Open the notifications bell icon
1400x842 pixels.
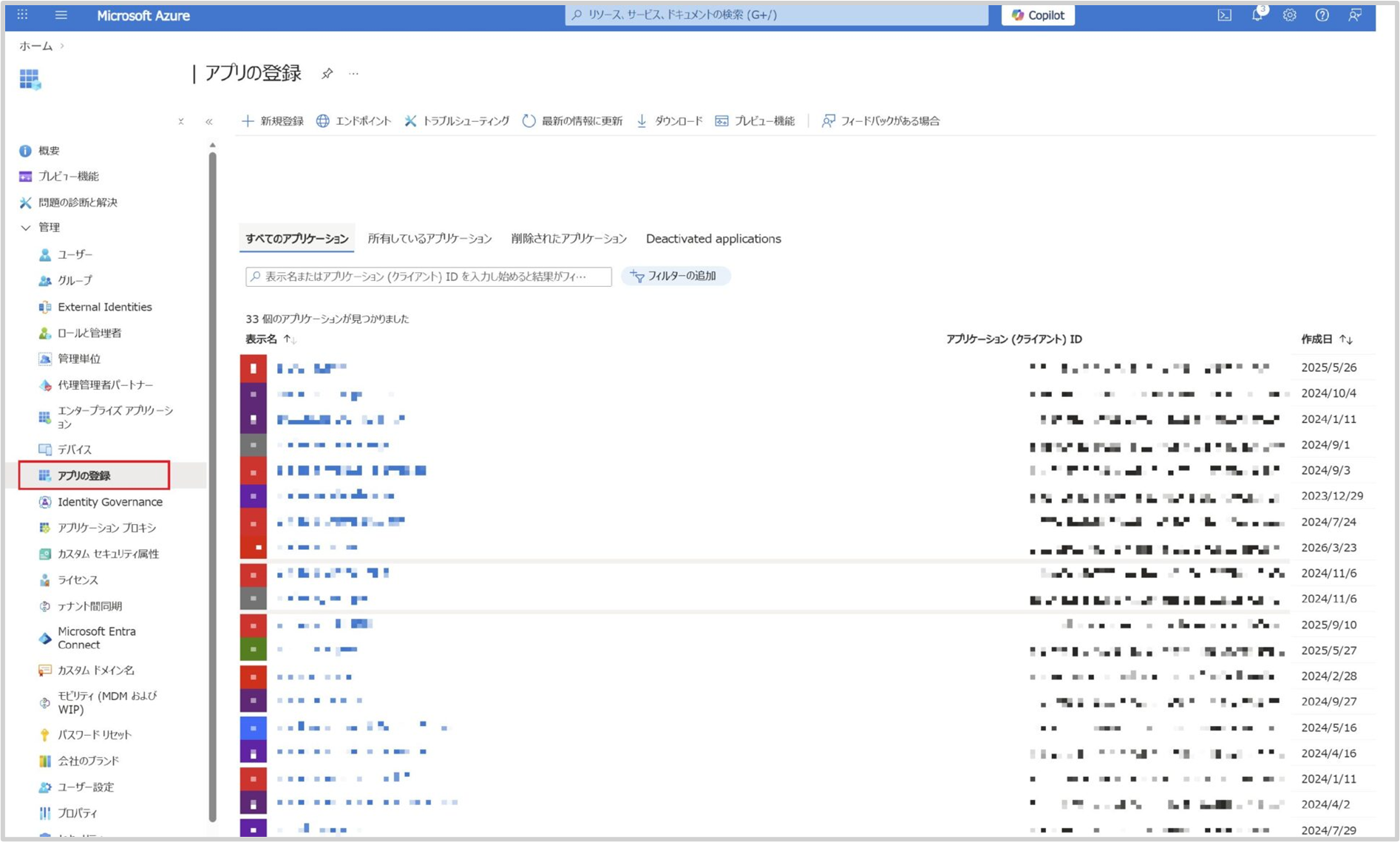coord(1257,15)
